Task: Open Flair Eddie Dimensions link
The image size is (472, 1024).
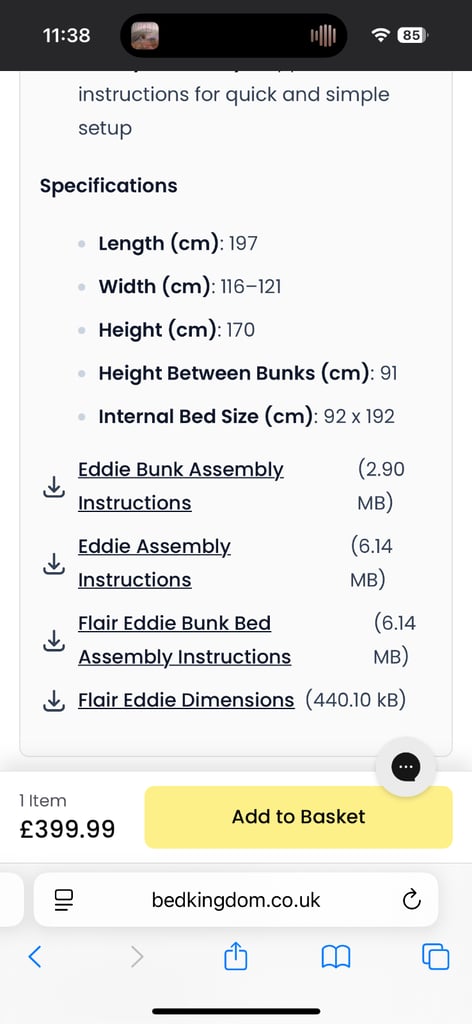Action: [x=186, y=700]
